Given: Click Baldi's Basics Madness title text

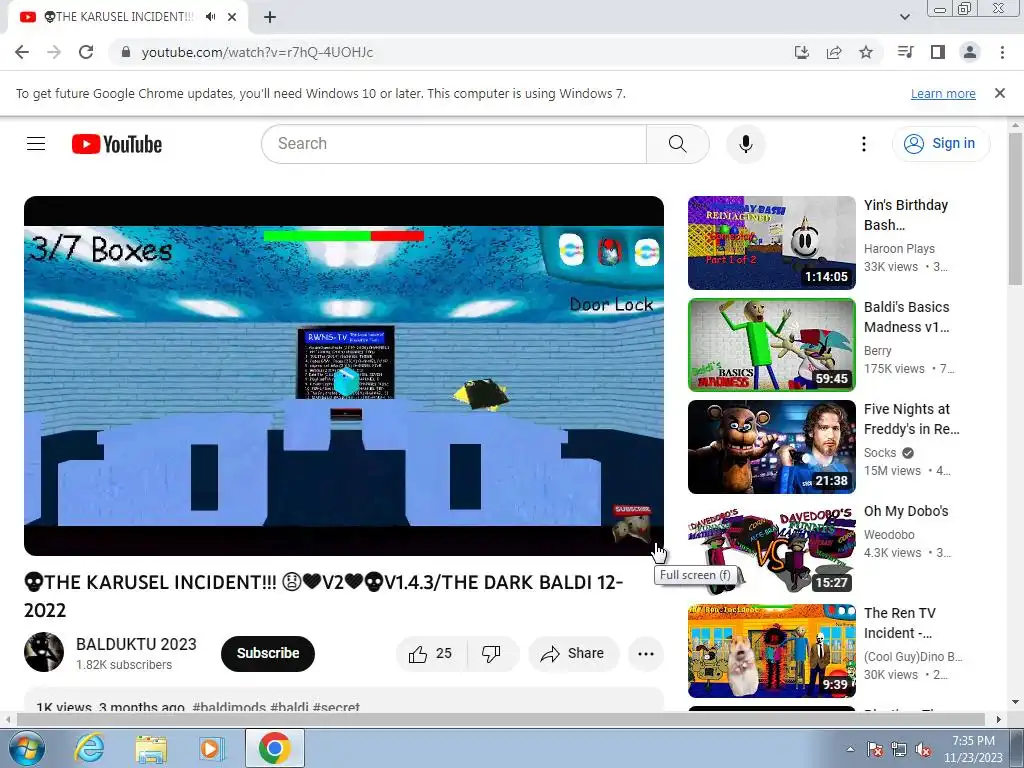Looking at the screenshot, I should tap(906, 317).
